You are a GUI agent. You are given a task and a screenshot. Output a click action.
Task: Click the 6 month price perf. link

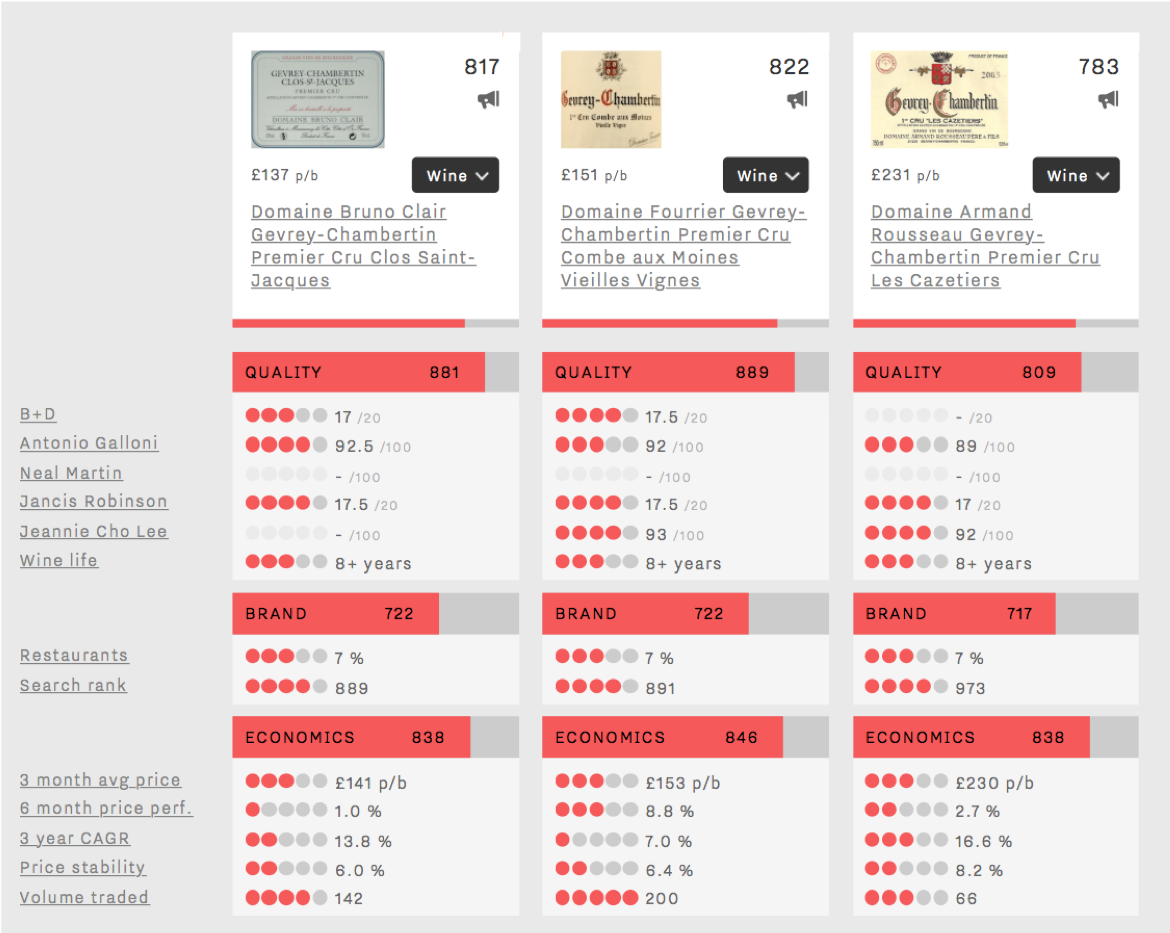tap(106, 808)
